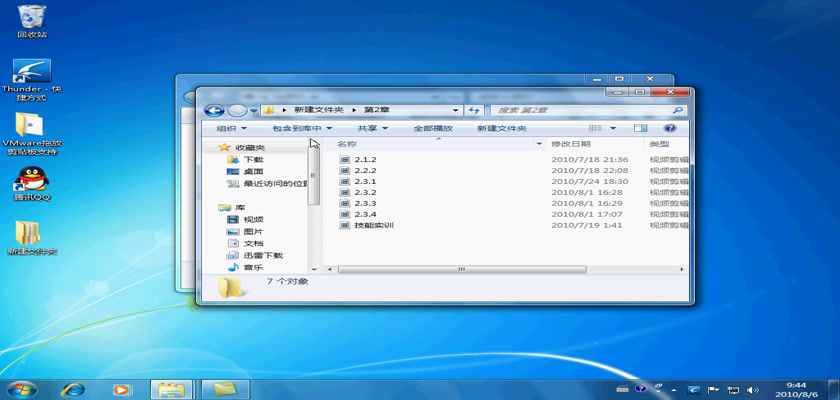This screenshot has width=840, height=400.
Task: Click the 新建文件夹 toolbar button
Action: (501, 128)
